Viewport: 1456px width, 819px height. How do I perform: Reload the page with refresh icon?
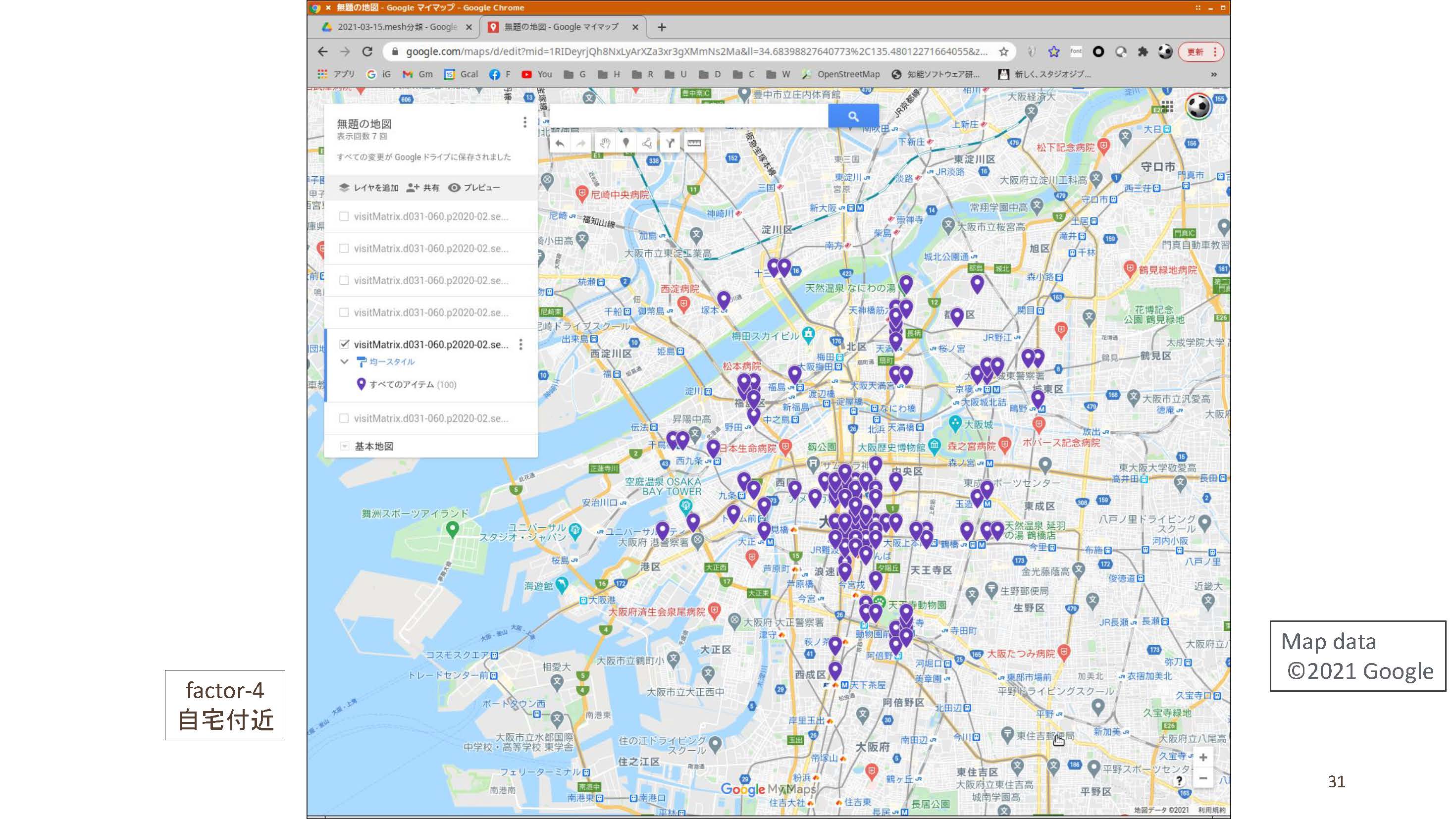(x=367, y=51)
